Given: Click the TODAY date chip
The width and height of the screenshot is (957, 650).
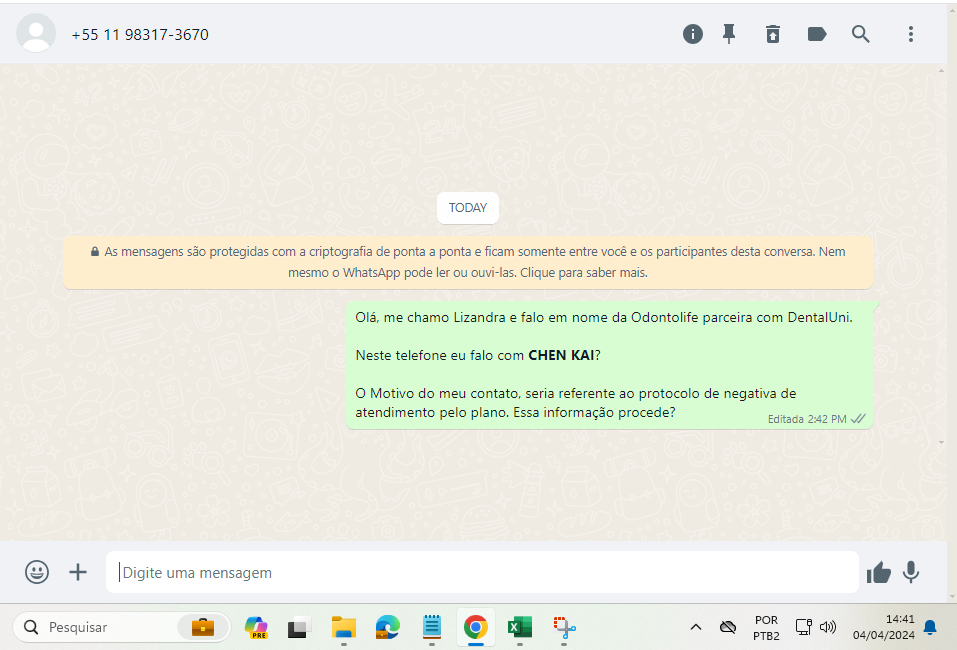Looking at the screenshot, I should tap(468, 208).
